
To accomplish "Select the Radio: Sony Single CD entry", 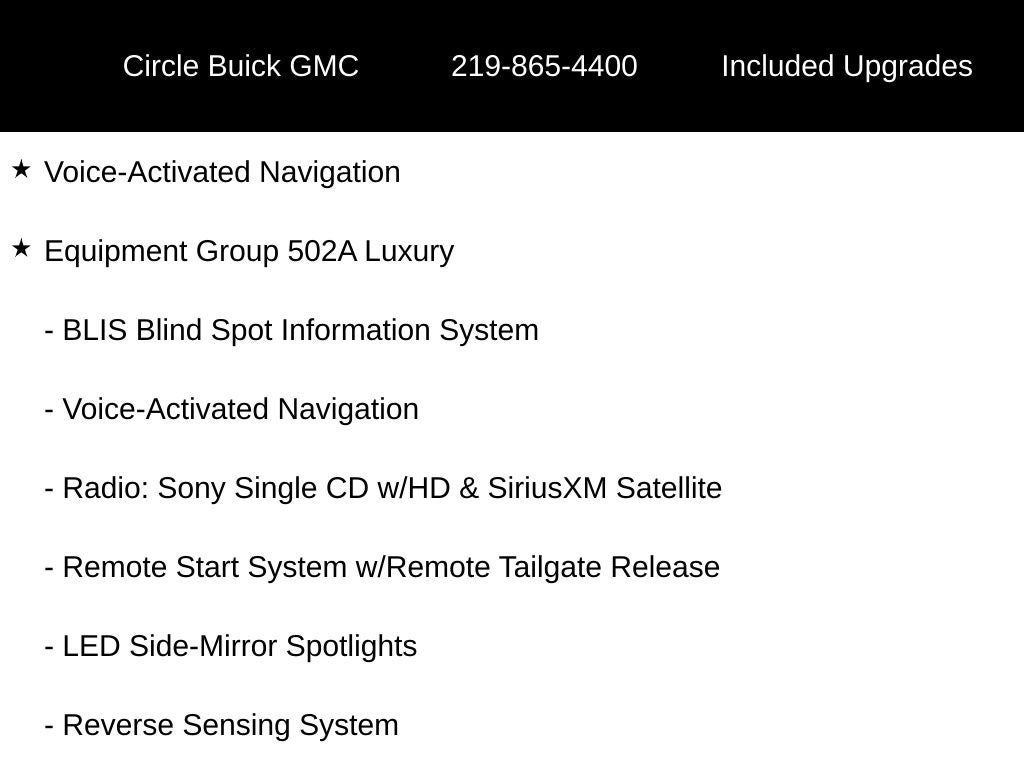I will click(x=383, y=488).
